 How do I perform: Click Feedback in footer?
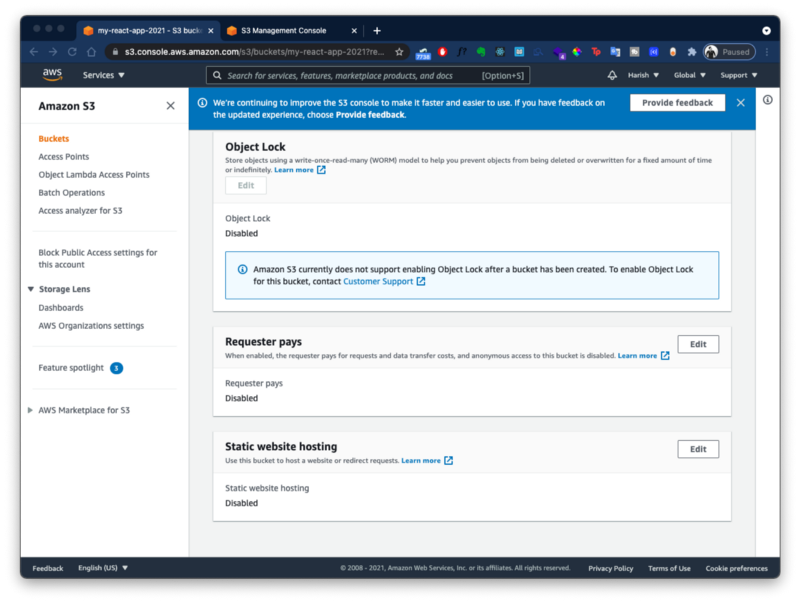[x=48, y=568]
